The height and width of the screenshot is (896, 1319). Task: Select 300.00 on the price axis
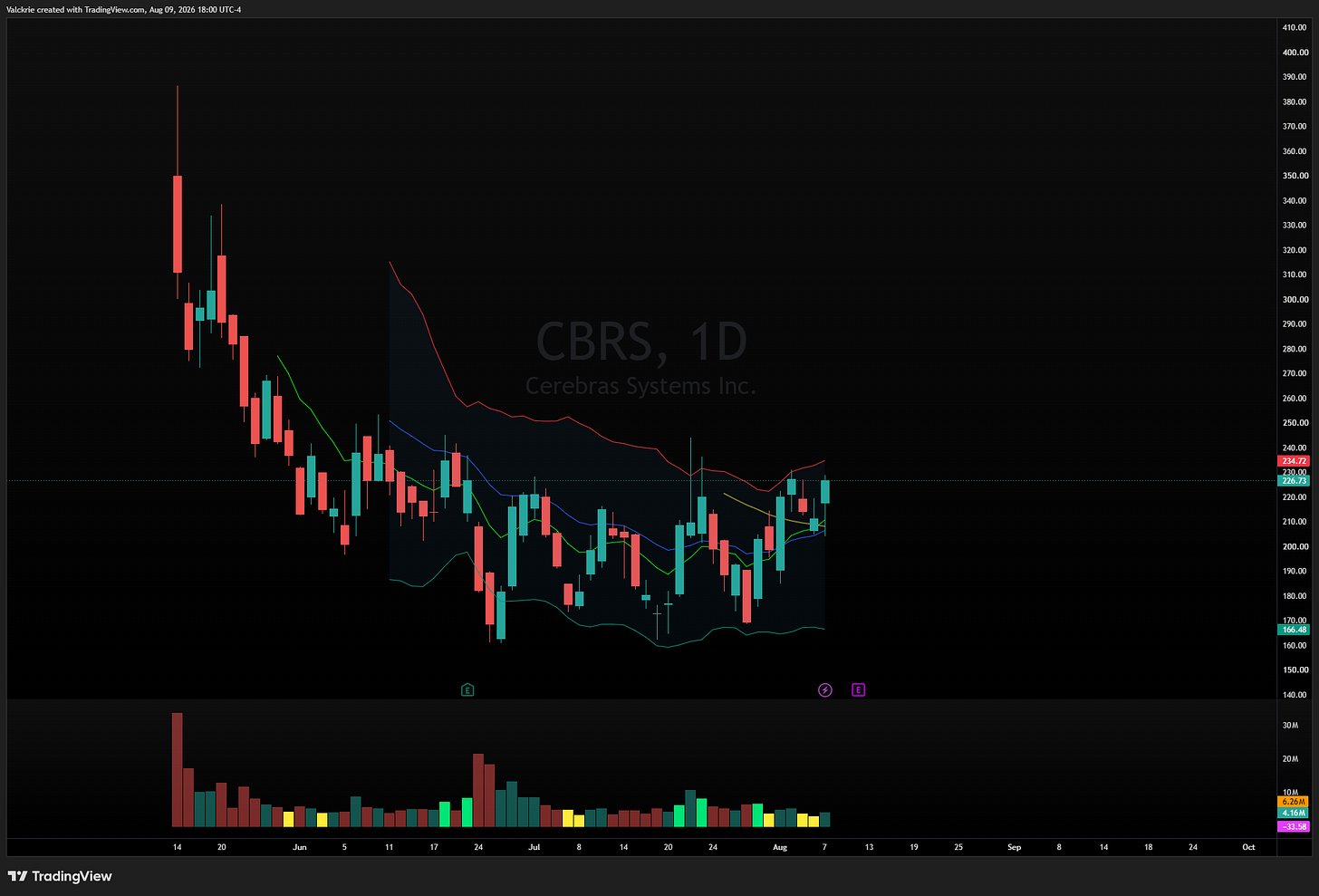[1295, 300]
